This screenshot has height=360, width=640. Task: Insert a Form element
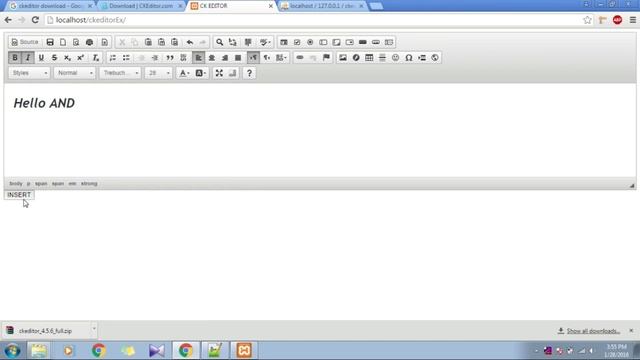pyautogui.click(x=284, y=42)
